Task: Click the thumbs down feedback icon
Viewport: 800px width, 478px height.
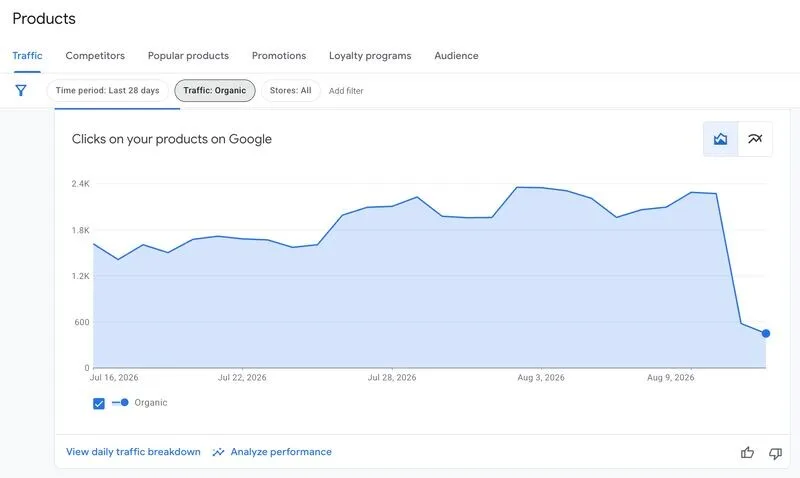Action: tap(776, 453)
